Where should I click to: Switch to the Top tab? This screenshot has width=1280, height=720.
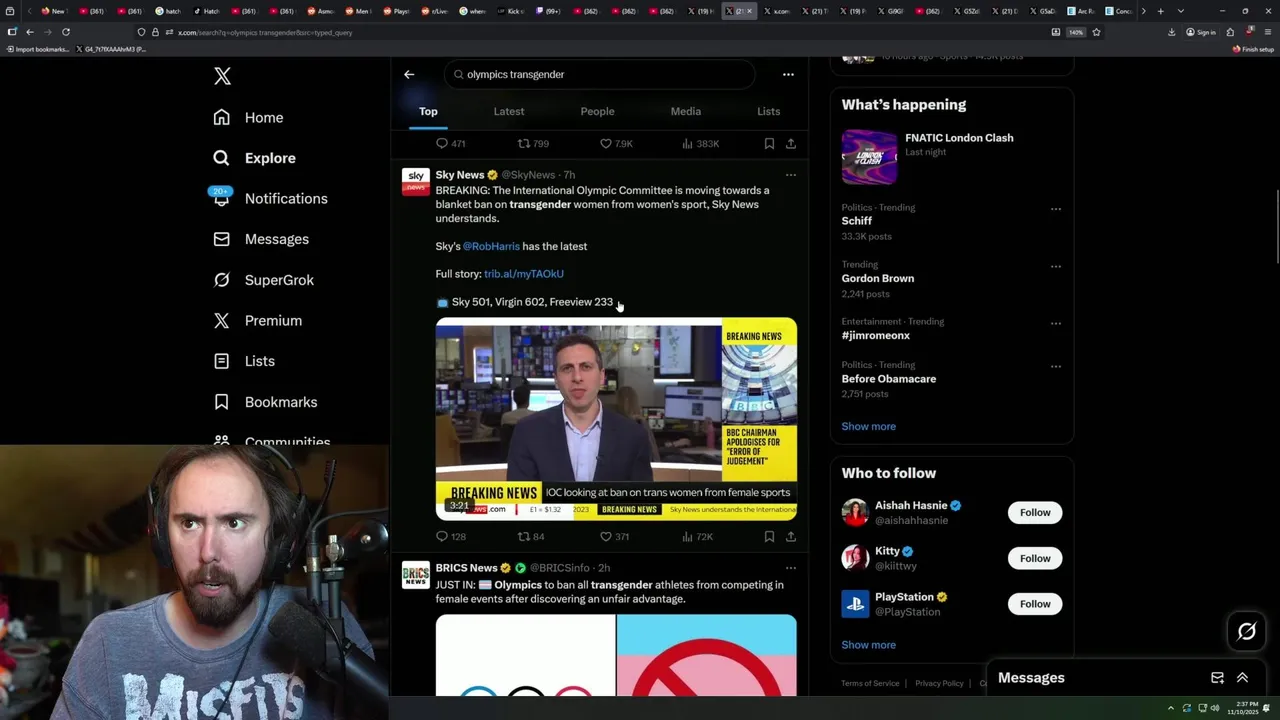pyautogui.click(x=428, y=111)
